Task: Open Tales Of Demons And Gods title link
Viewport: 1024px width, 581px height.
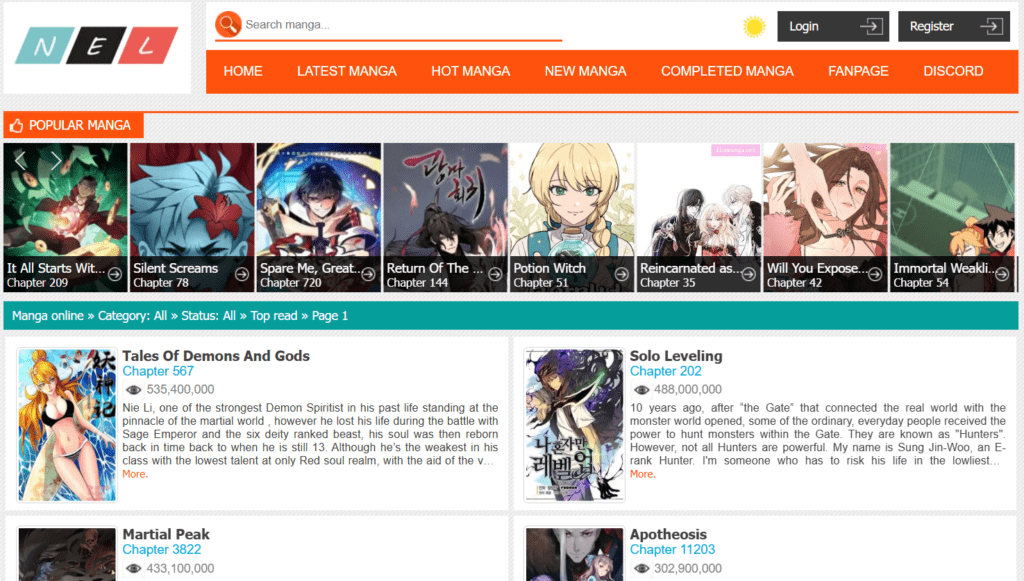Action: click(216, 356)
